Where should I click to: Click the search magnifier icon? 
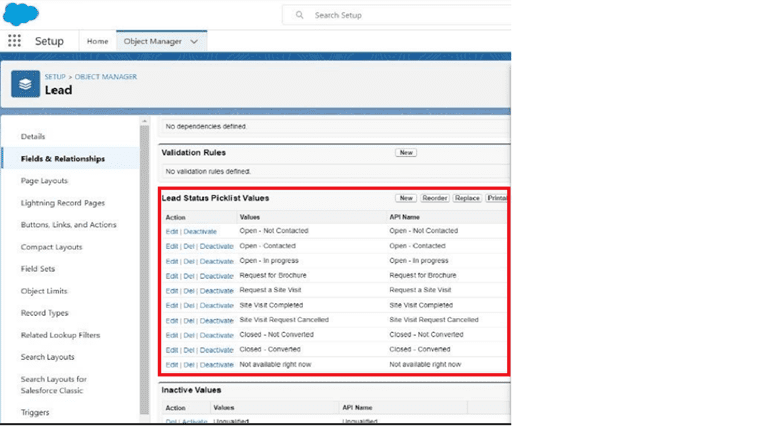click(x=299, y=15)
